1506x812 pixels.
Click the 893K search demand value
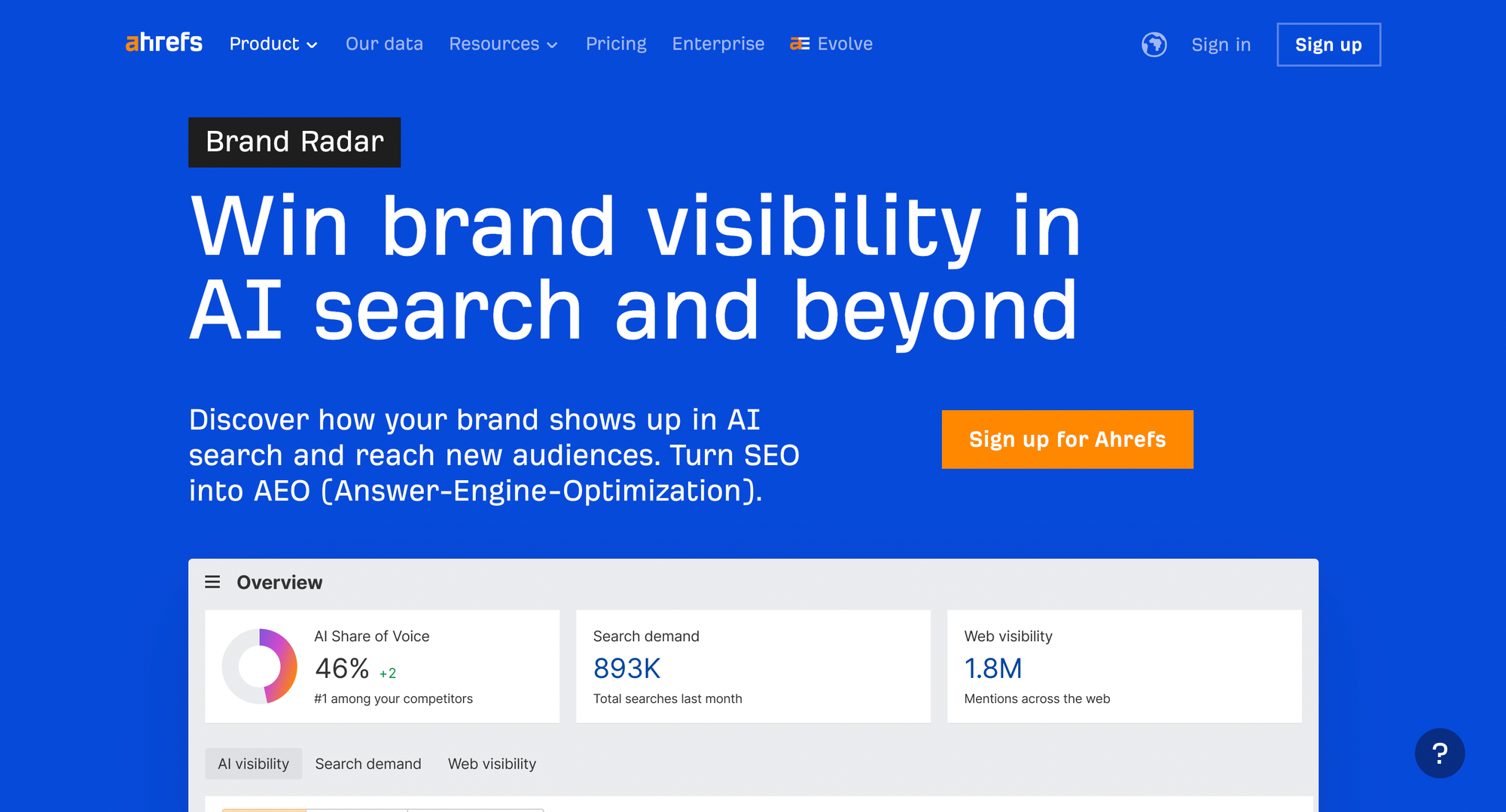626,668
